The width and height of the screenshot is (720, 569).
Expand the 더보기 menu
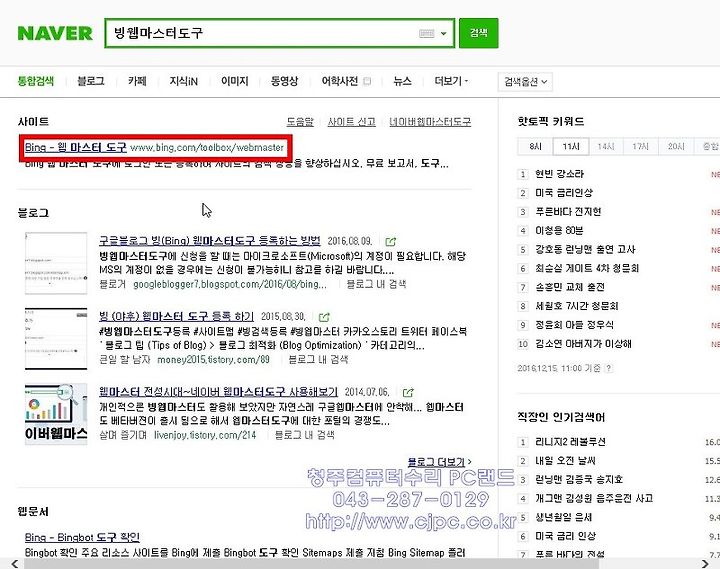click(451, 81)
